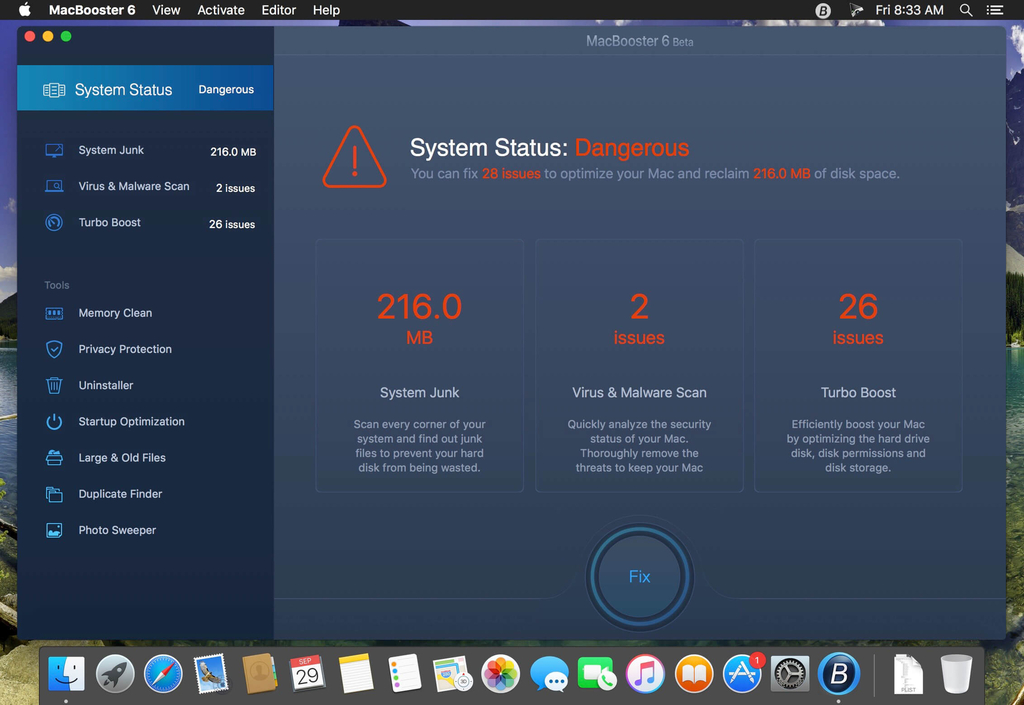Click the Virus & Malware Scan 2 issues card
The height and width of the screenshot is (705, 1024).
(x=639, y=365)
